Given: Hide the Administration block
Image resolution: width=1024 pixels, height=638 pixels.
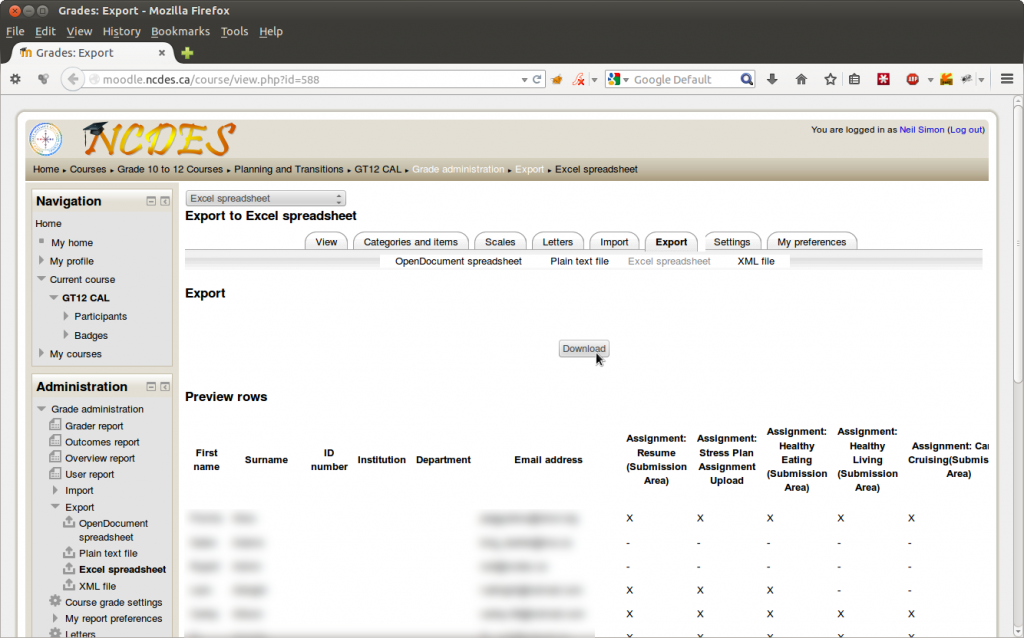Looking at the screenshot, I should tap(151, 387).
